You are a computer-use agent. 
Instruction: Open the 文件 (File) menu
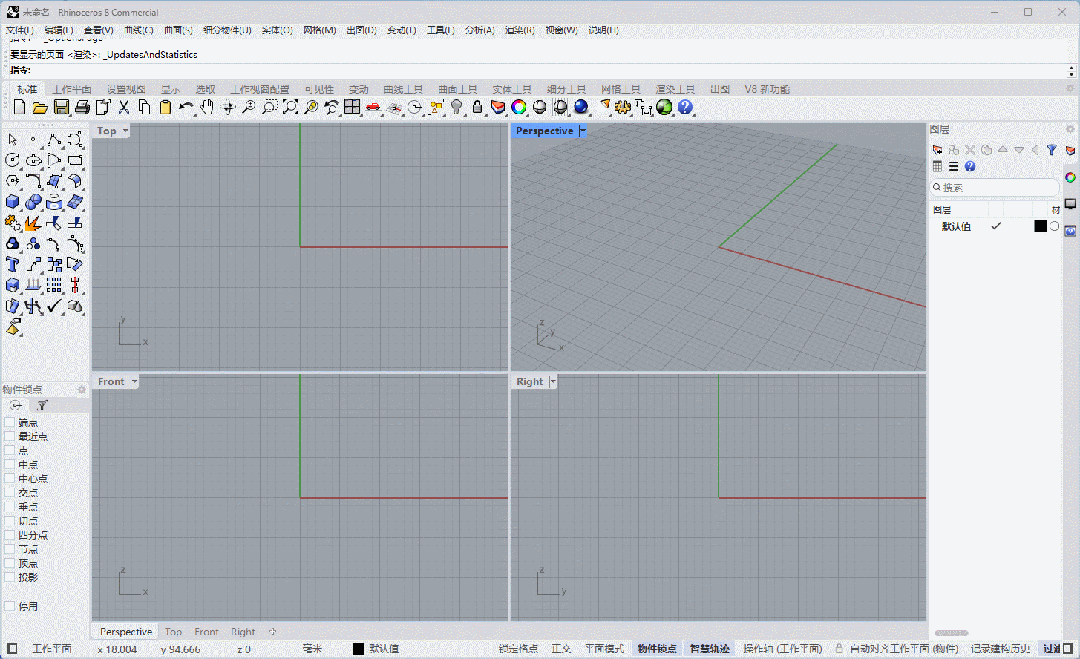pyautogui.click(x=19, y=30)
